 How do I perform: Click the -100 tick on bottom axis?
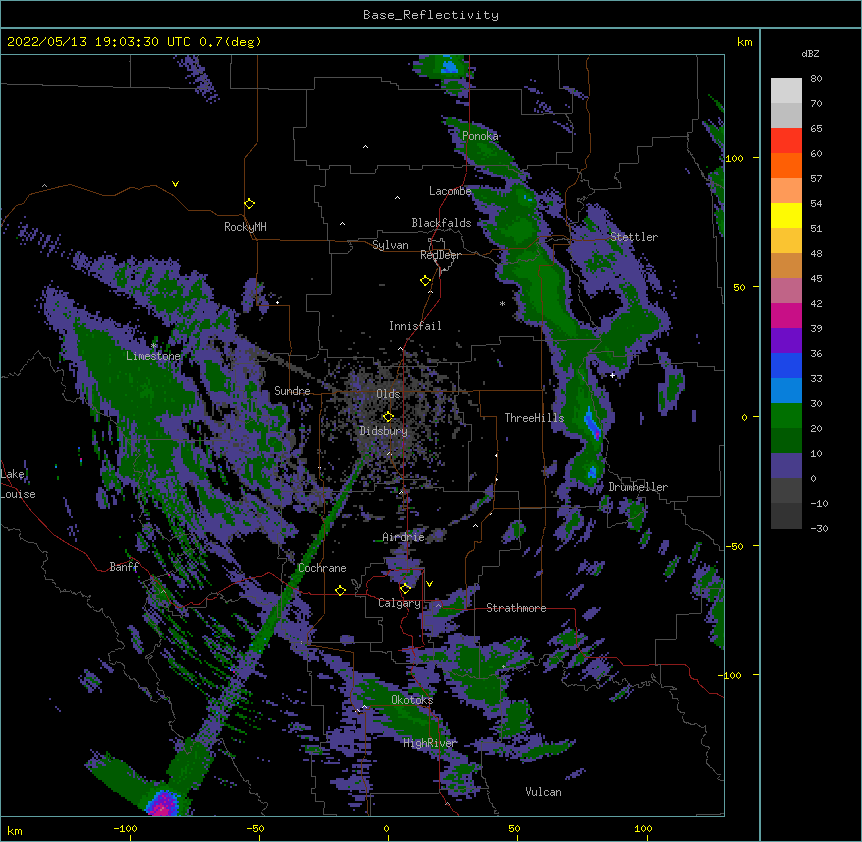[125, 828]
